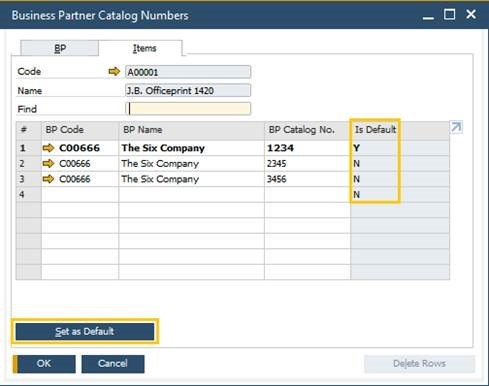
Task: Focus the Find input field
Action: point(188,109)
